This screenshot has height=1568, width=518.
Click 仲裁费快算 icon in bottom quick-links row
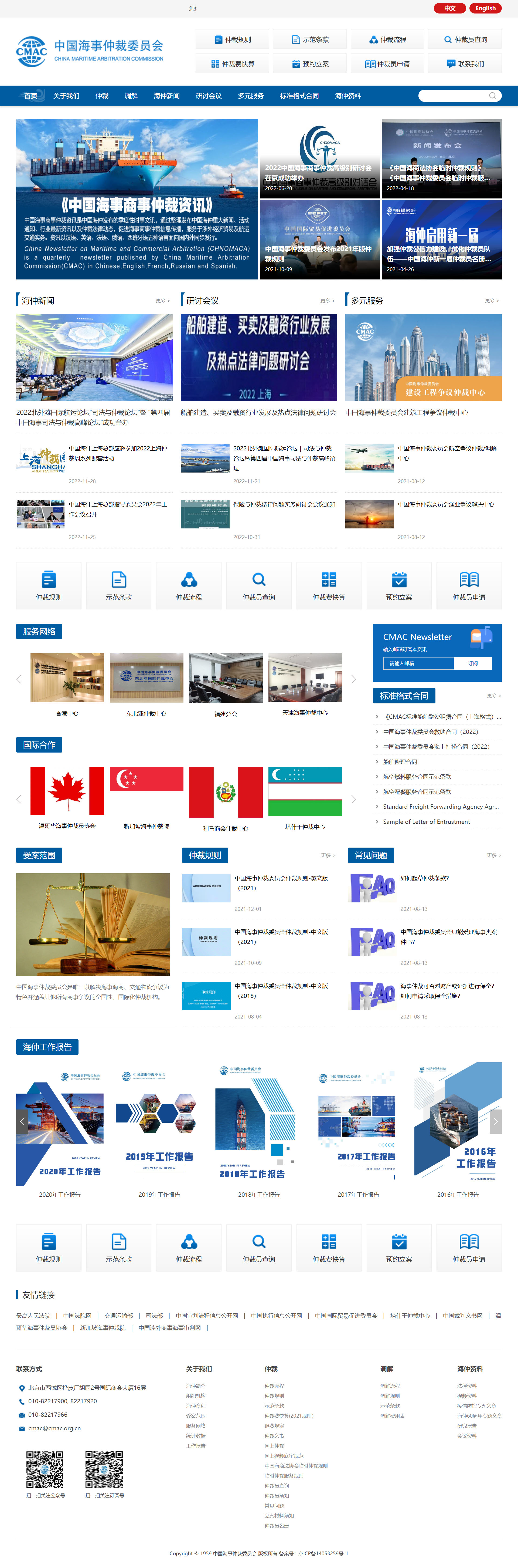coord(329,1248)
